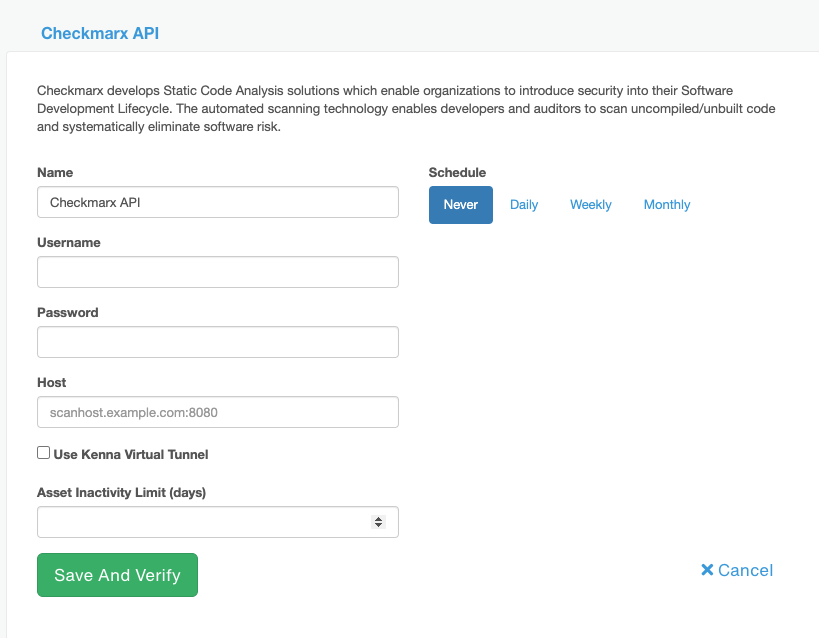819x638 pixels.
Task: Click the Use Kenna Virtual Tunnel label
Action: click(130, 454)
